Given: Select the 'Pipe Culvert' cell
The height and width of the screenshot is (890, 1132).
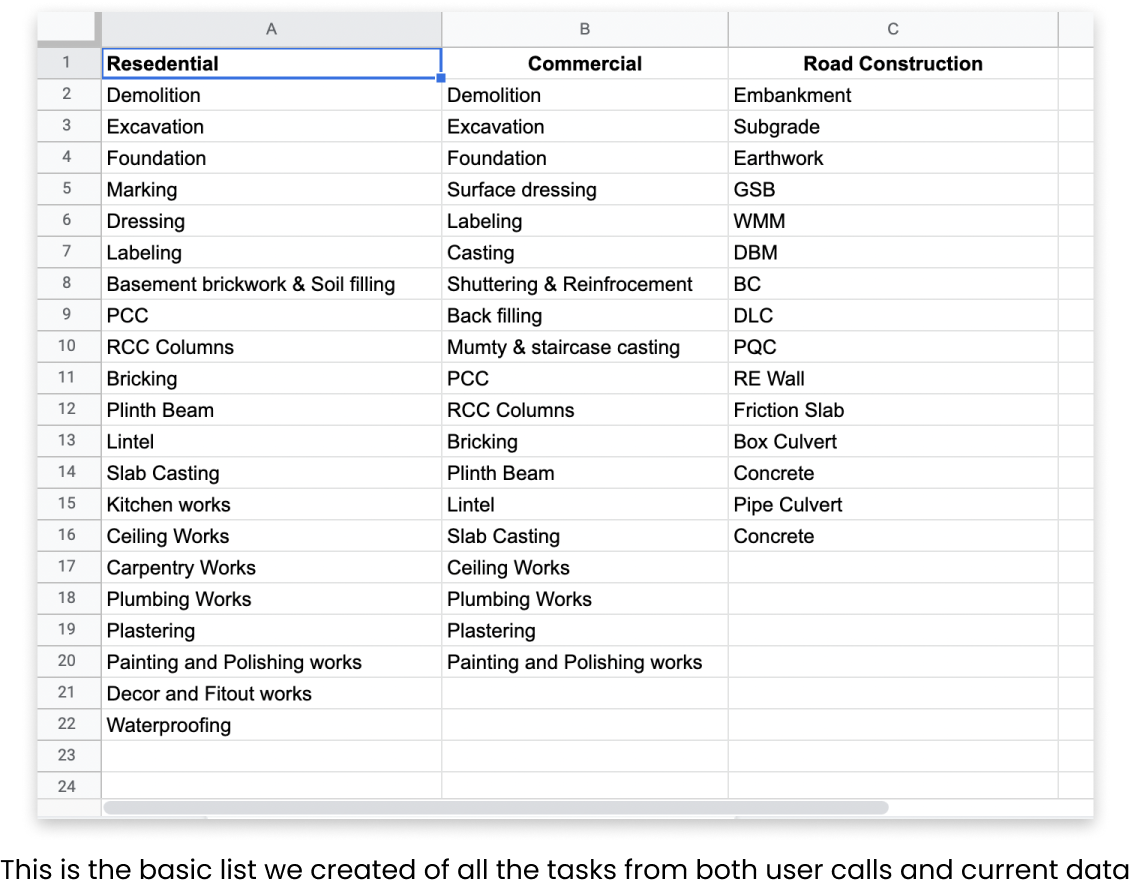Looking at the screenshot, I should pyautogui.click(x=788, y=505).
